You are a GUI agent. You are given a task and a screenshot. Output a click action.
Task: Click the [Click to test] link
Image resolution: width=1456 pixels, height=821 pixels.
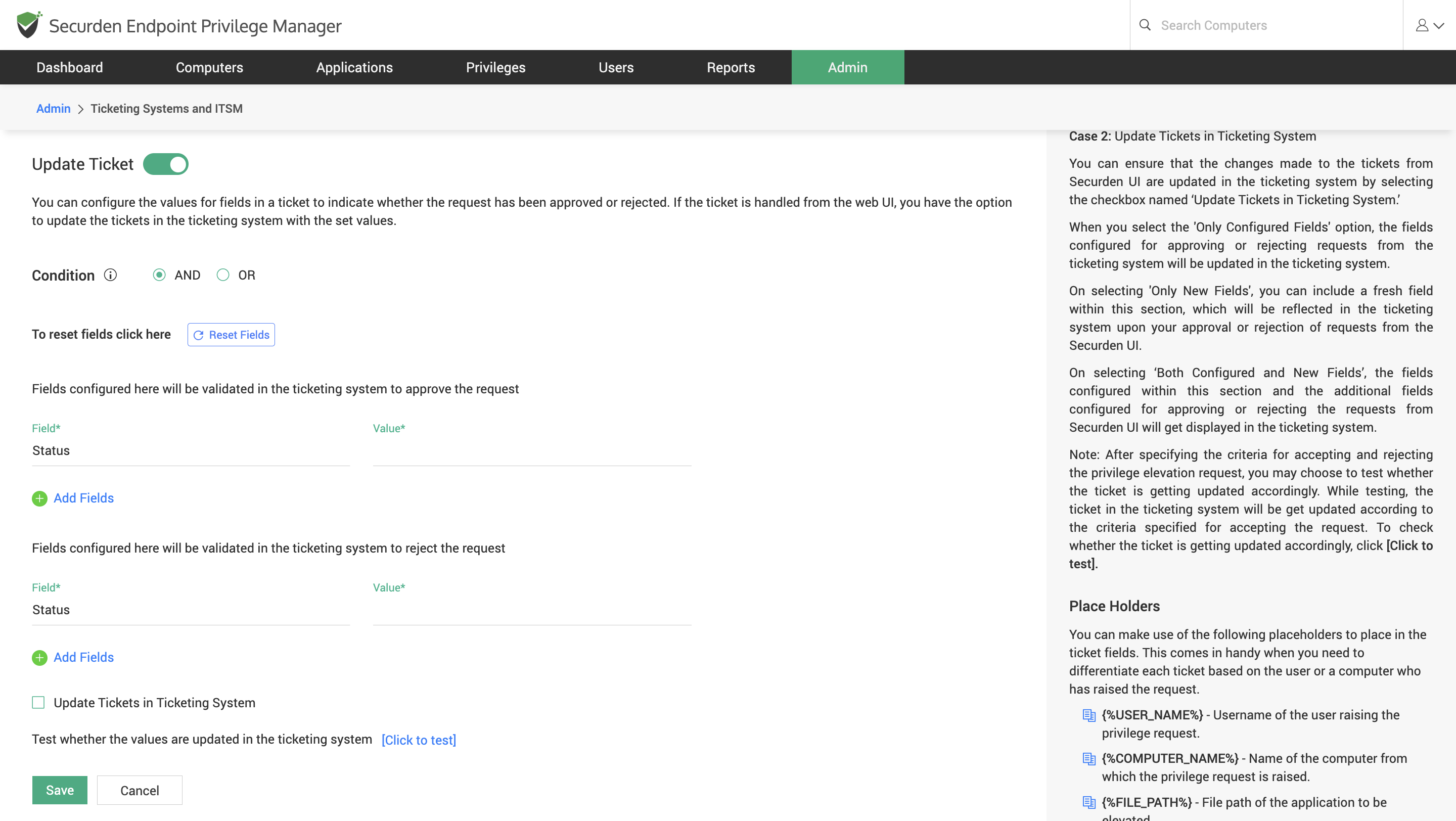[x=419, y=740]
